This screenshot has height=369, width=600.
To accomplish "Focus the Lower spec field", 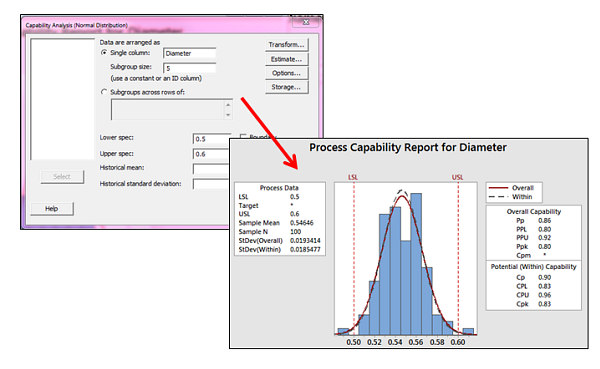I will click(x=211, y=139).
